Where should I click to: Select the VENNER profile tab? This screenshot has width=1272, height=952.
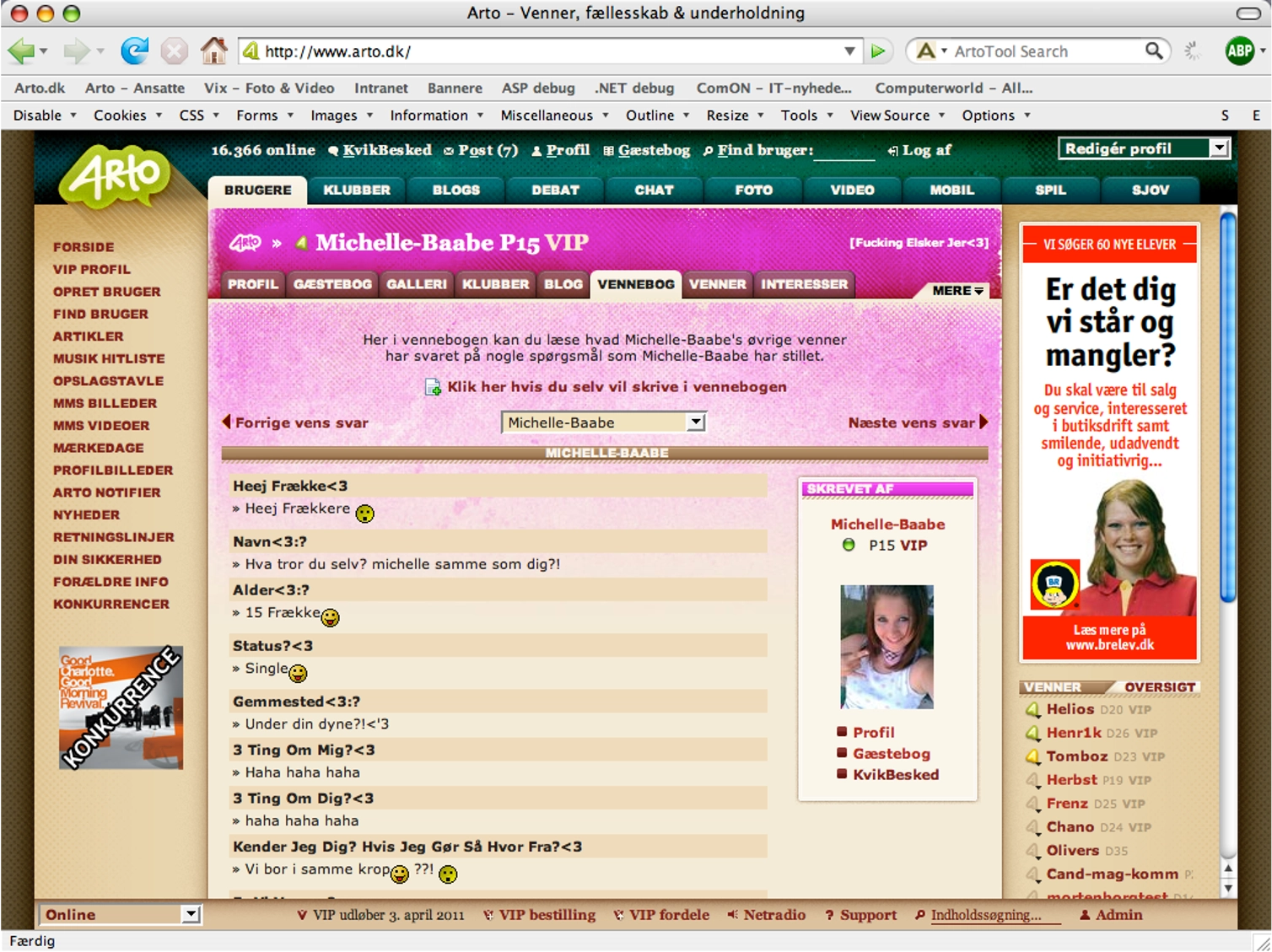click(x=717, y=284)
